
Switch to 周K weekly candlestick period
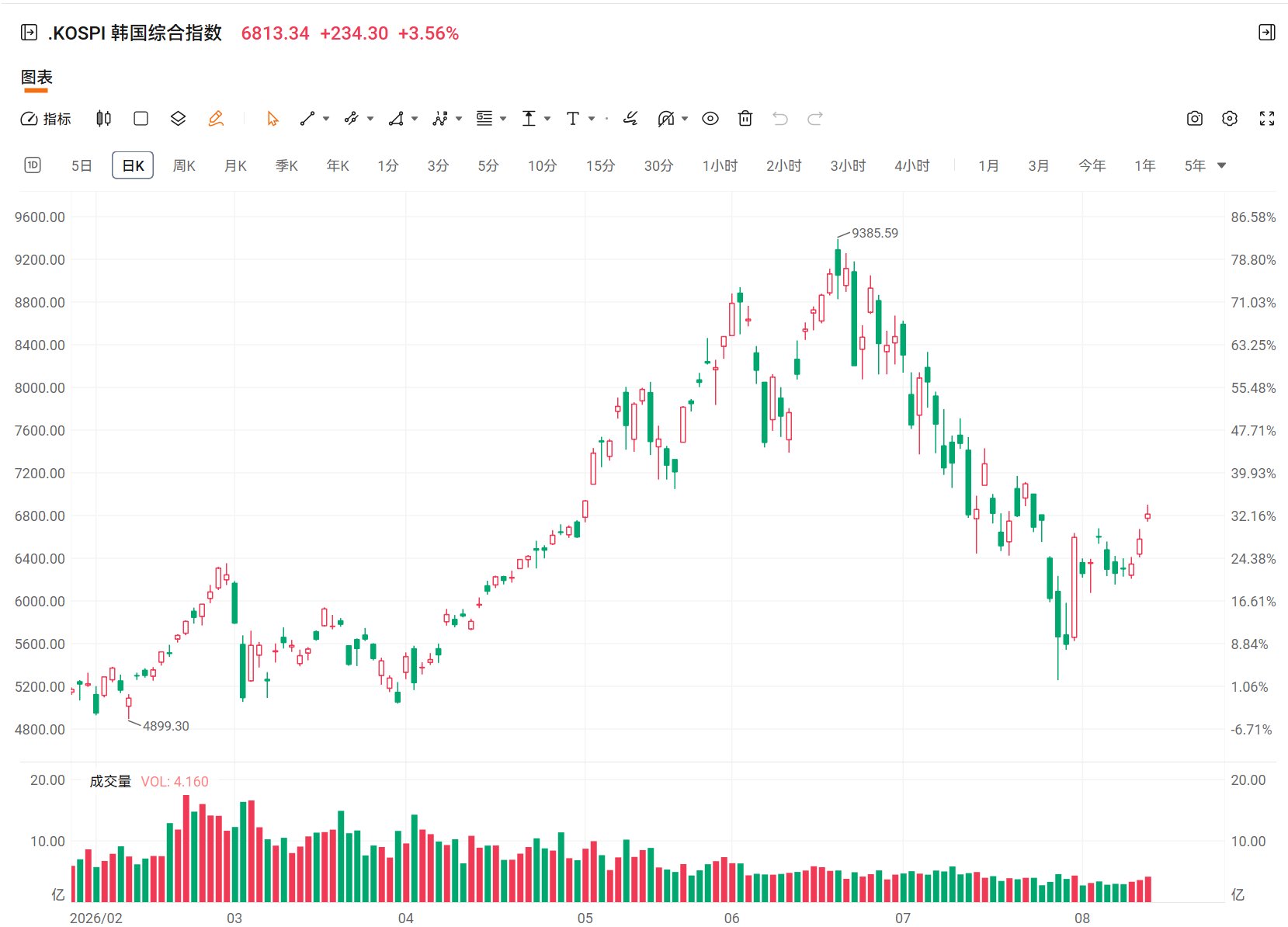(x=184, y=165)
